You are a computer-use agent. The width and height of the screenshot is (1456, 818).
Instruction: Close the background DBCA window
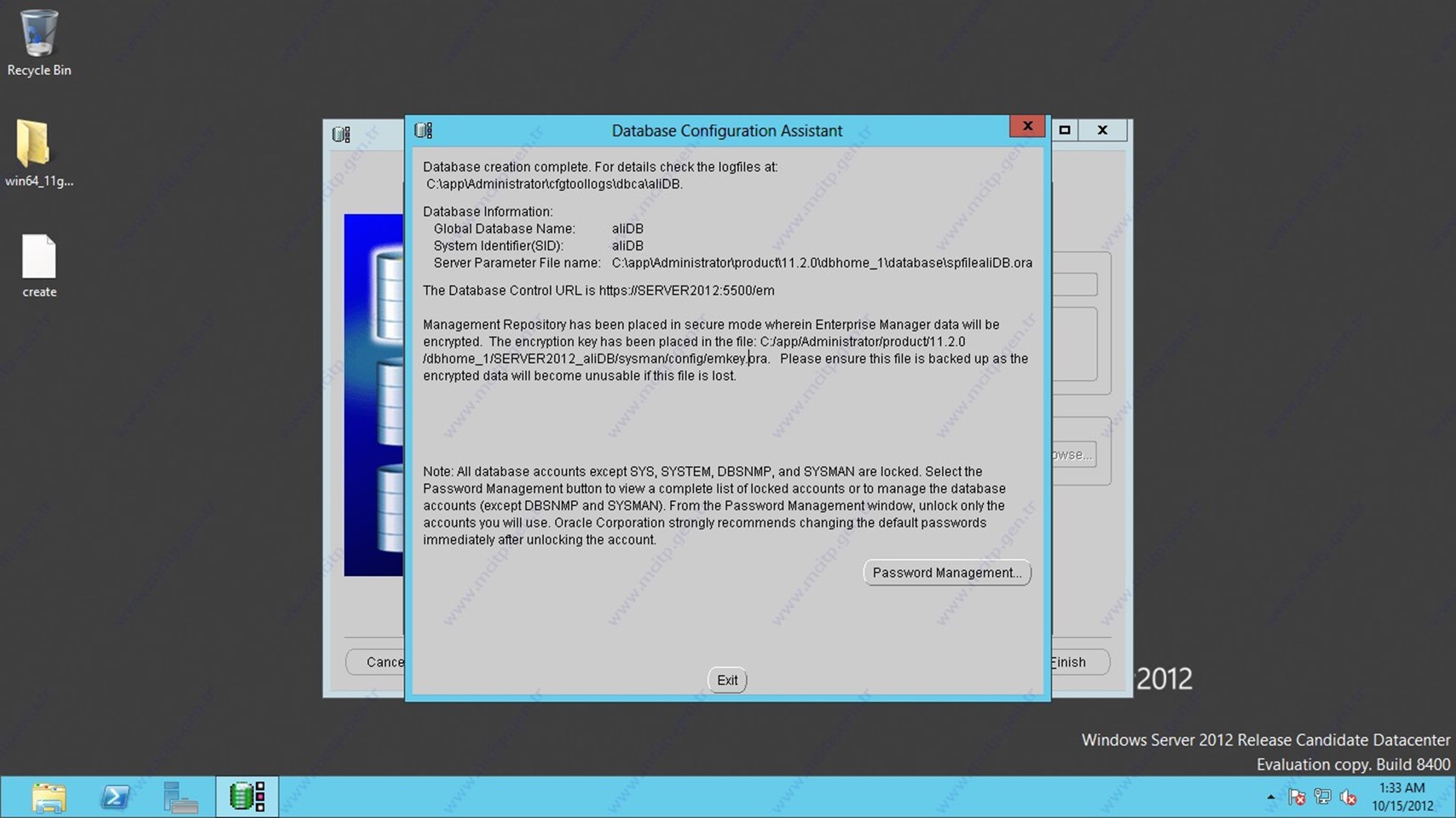(1102, 130)
